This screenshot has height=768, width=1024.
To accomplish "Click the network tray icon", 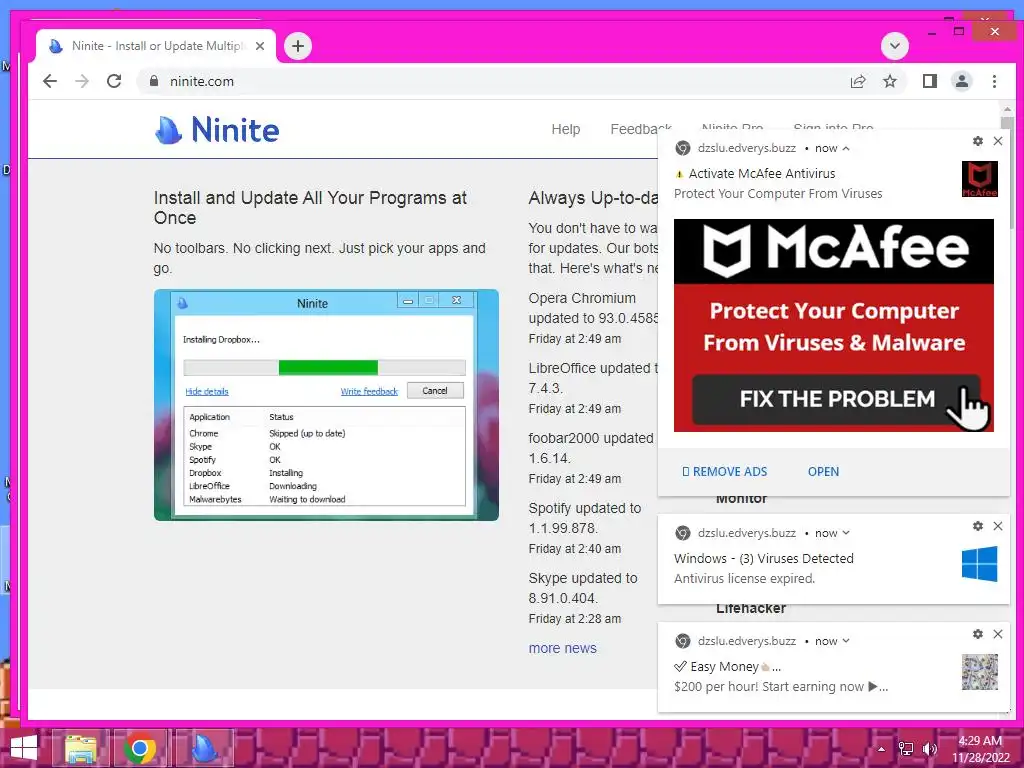I will [x=906, y=749].
